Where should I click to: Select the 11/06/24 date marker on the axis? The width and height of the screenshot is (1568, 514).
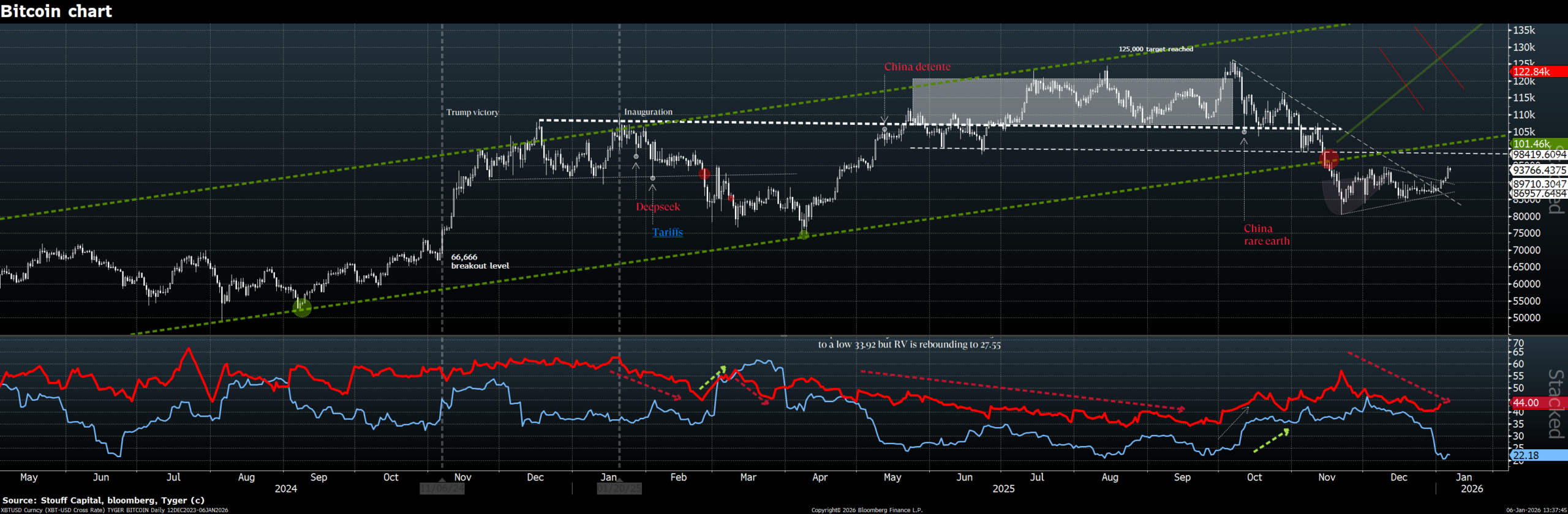(x=442, y=488)
